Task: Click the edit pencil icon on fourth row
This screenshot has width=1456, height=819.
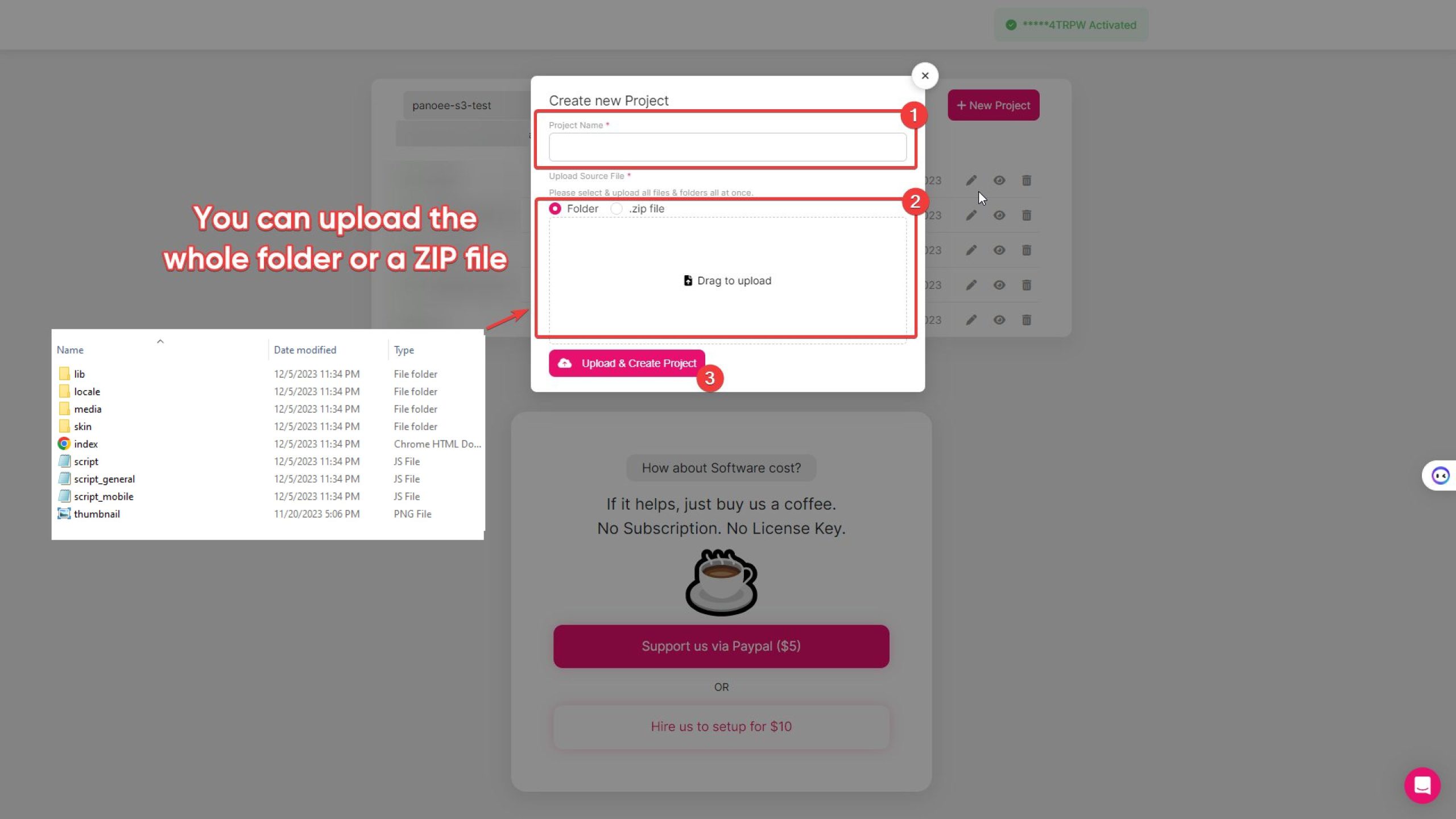Action: click(970, 285)
